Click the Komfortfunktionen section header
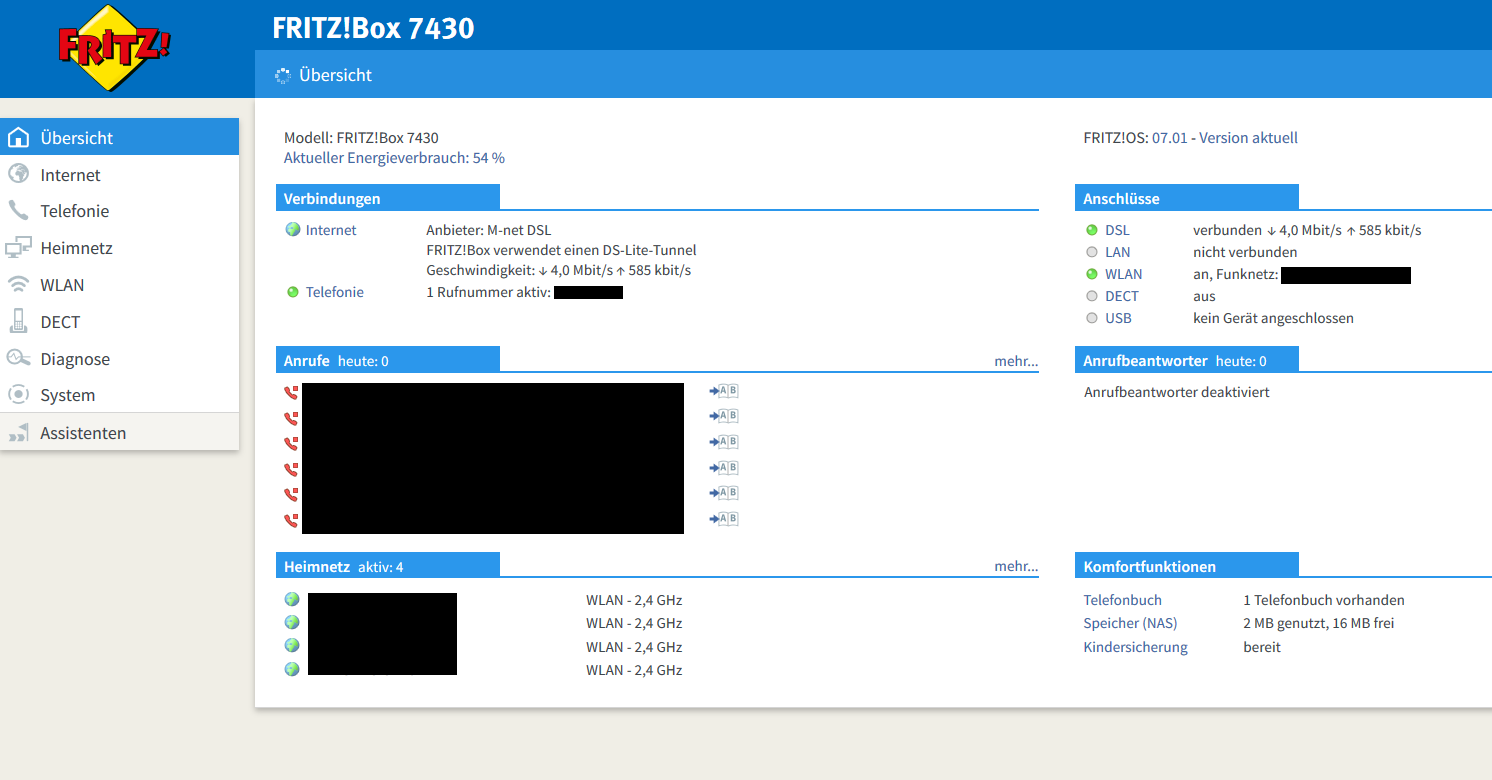Viewport: 1492px width, 780px height. coord(1187,566)
